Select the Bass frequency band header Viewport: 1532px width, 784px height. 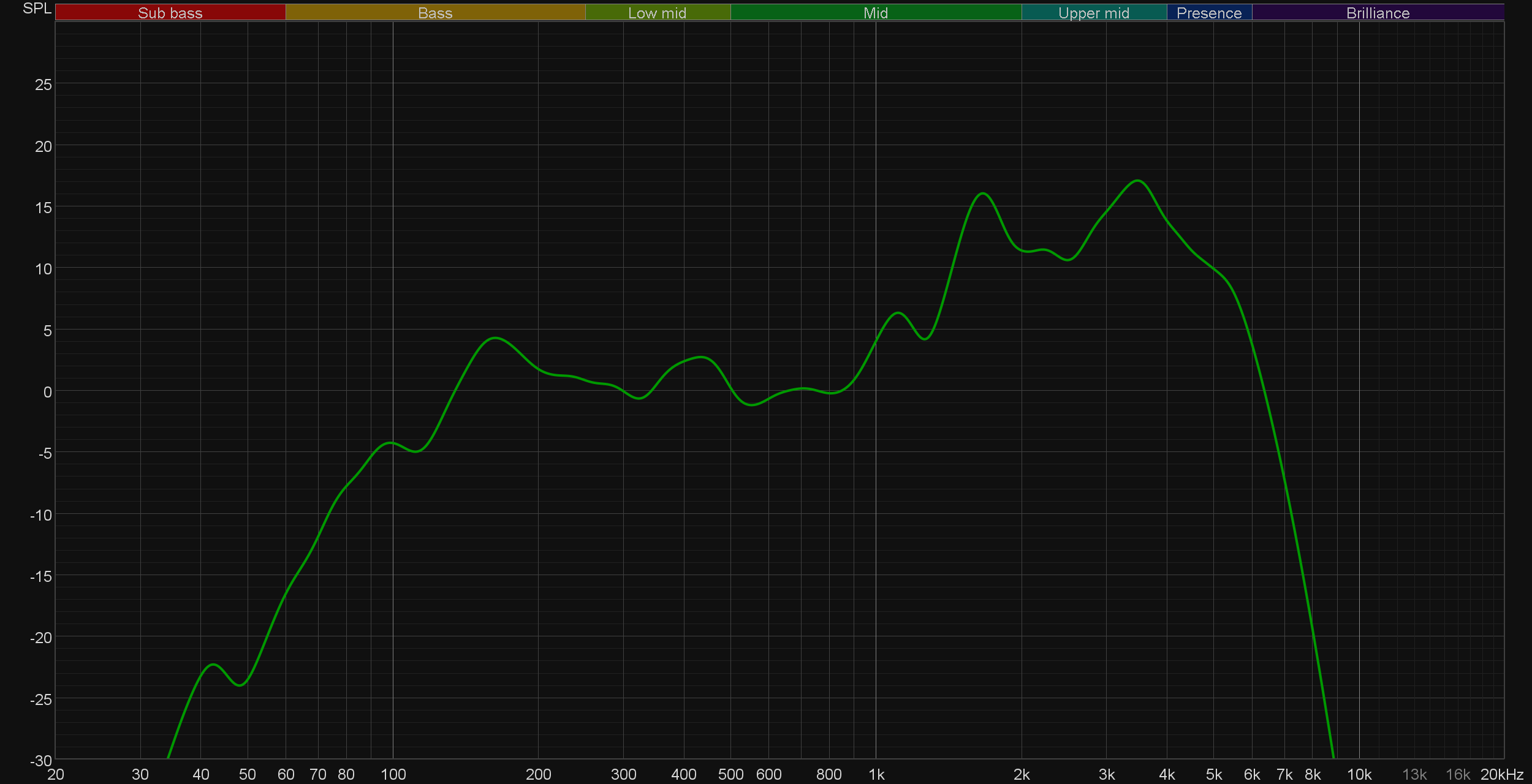pos(435,13)
